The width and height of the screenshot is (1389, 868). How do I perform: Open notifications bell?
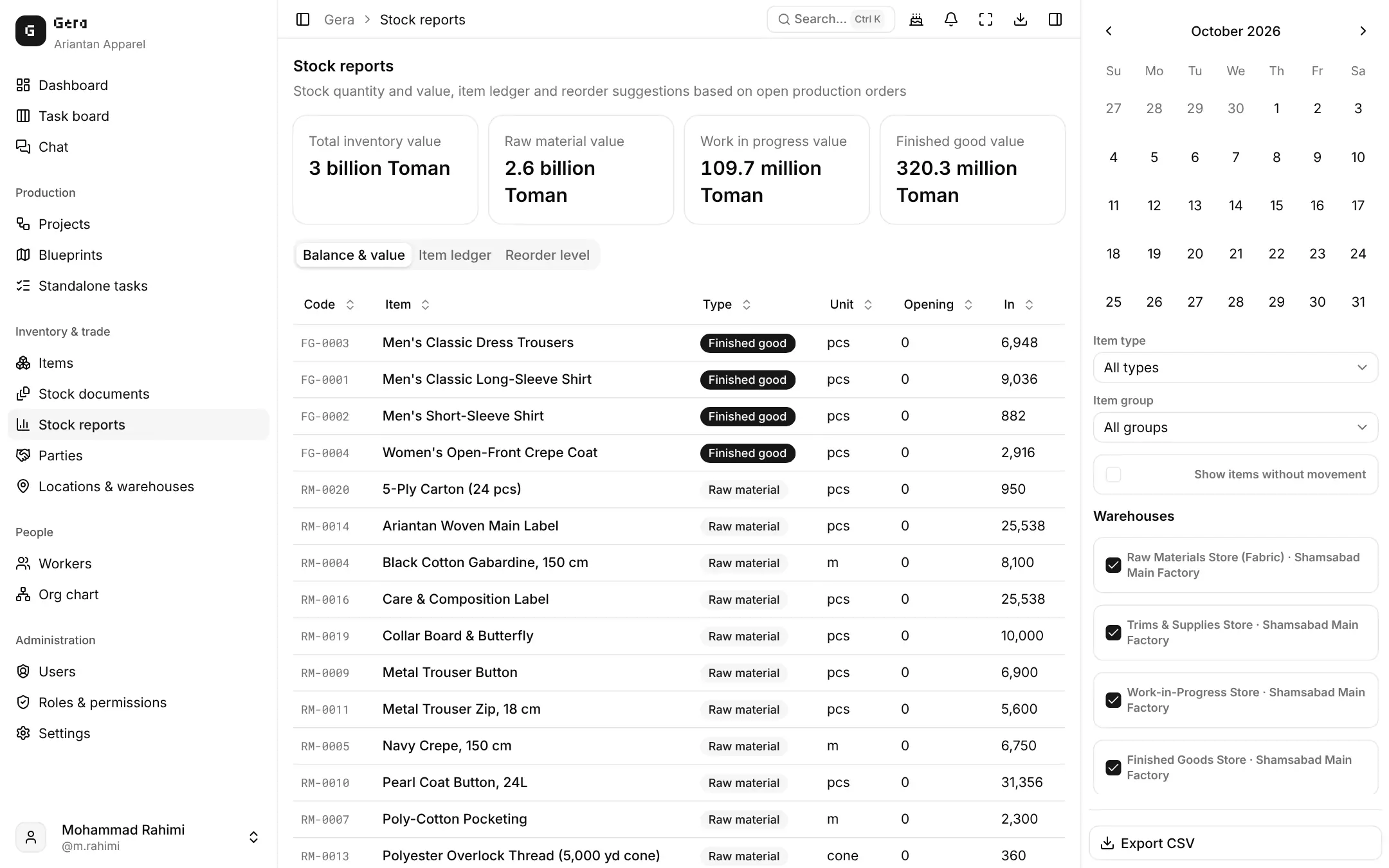[951, 19]
